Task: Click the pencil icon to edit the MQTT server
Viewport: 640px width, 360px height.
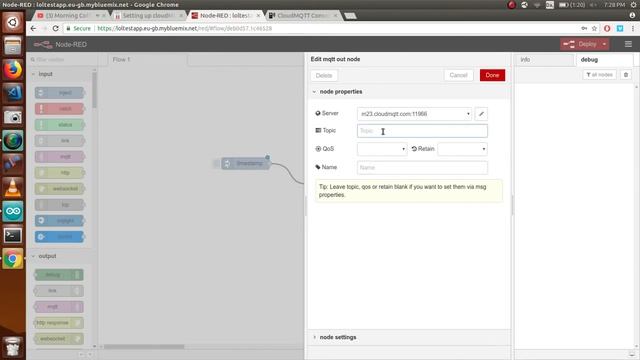Action: tap(481, 114)
